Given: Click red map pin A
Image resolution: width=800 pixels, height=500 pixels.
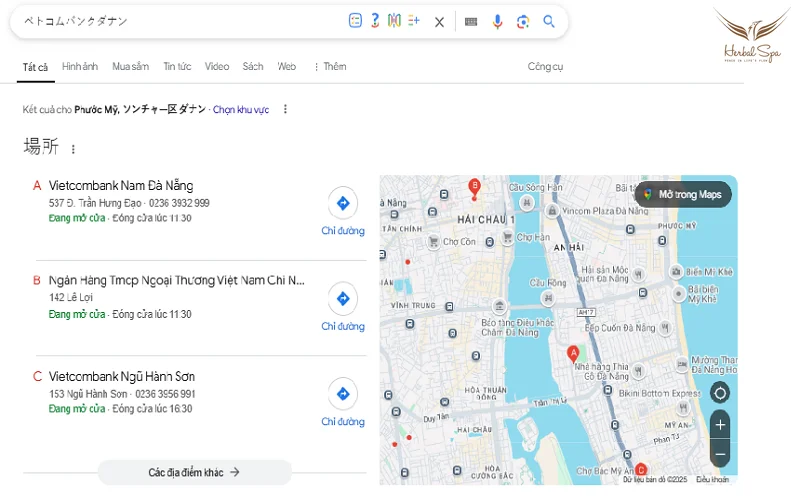Looking at the screenshot, I should (573, 354).
